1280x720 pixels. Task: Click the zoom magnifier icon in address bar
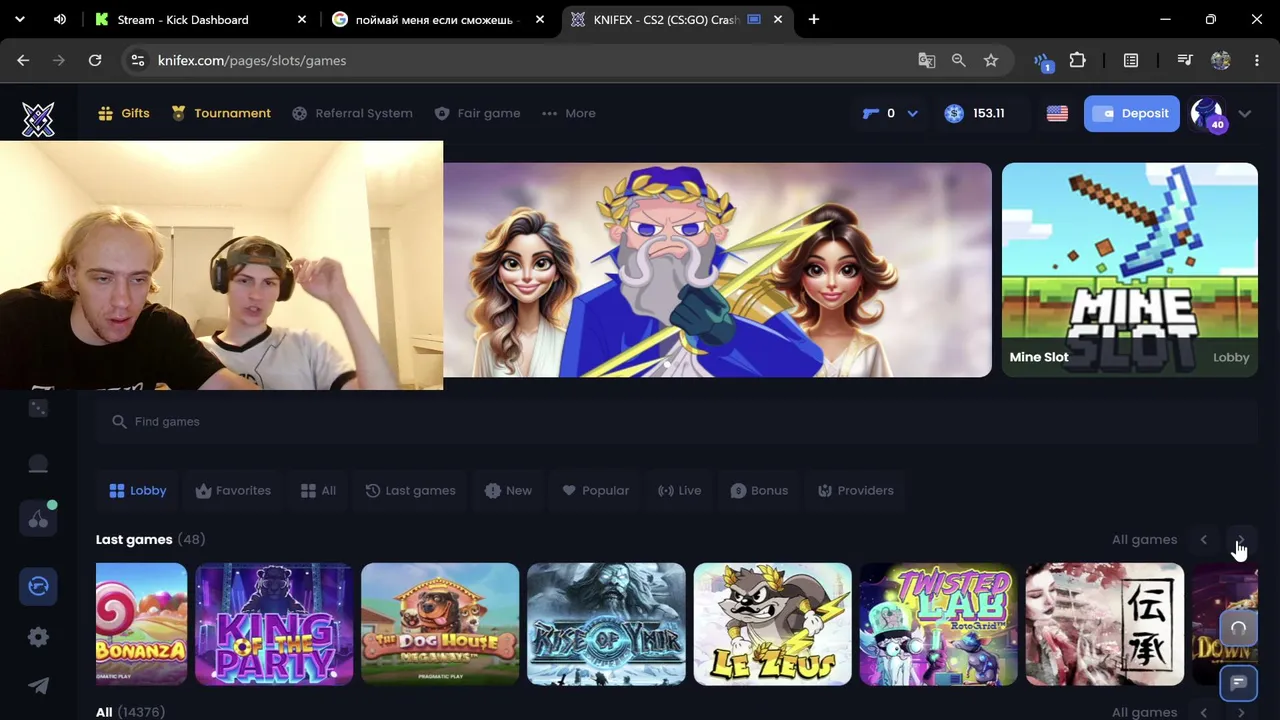tap(959, 60)
